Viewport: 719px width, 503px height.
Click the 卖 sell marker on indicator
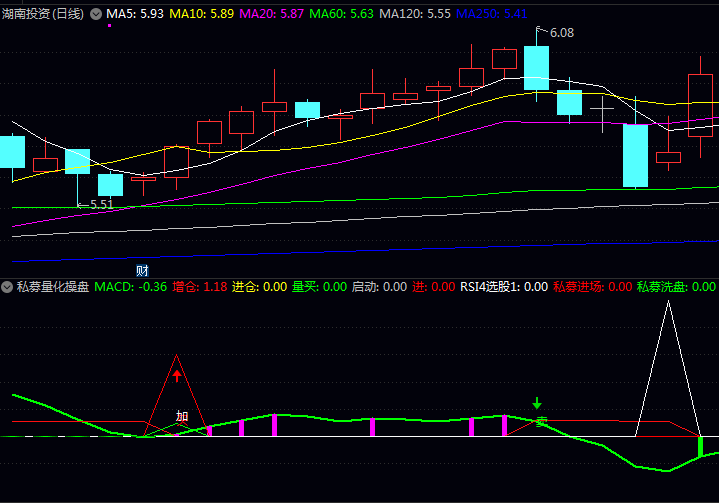(541, 422)
